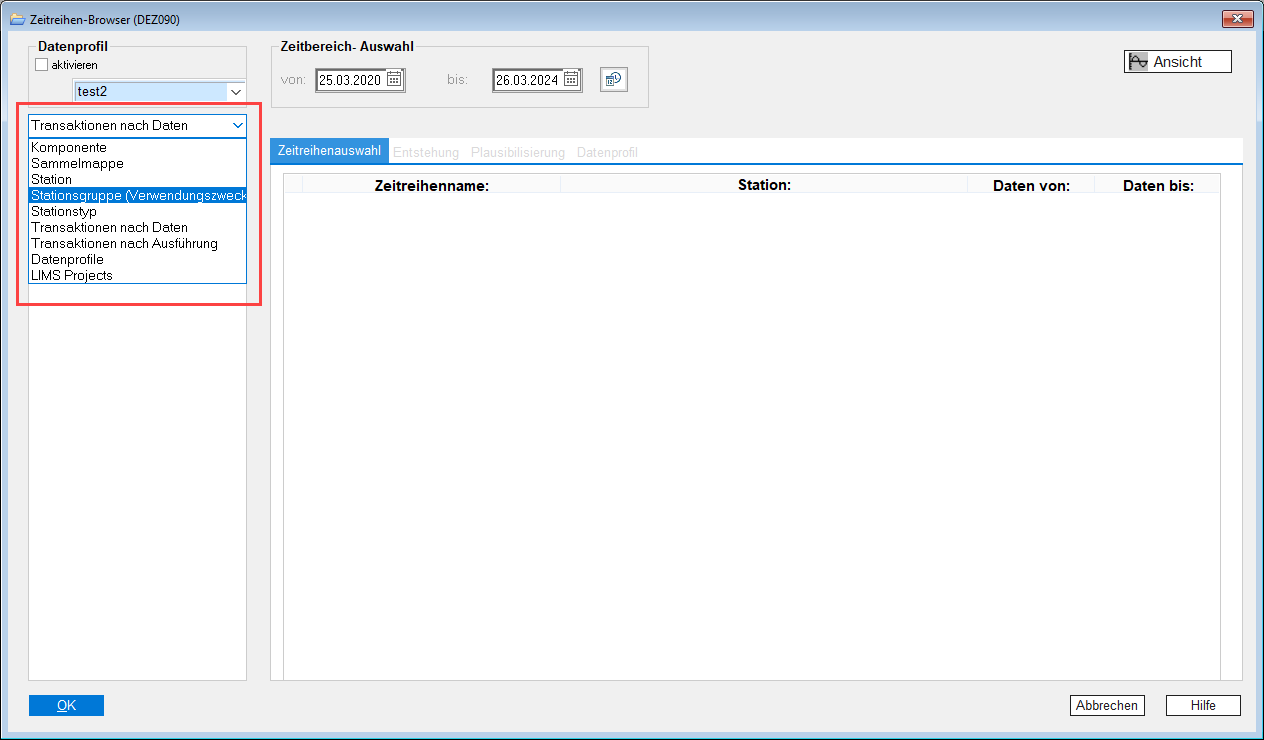This screenshot has height=740, width=1264.
Task: Choose 'Transaktionen nach Ausführung' option
Action: pos(124,243)
